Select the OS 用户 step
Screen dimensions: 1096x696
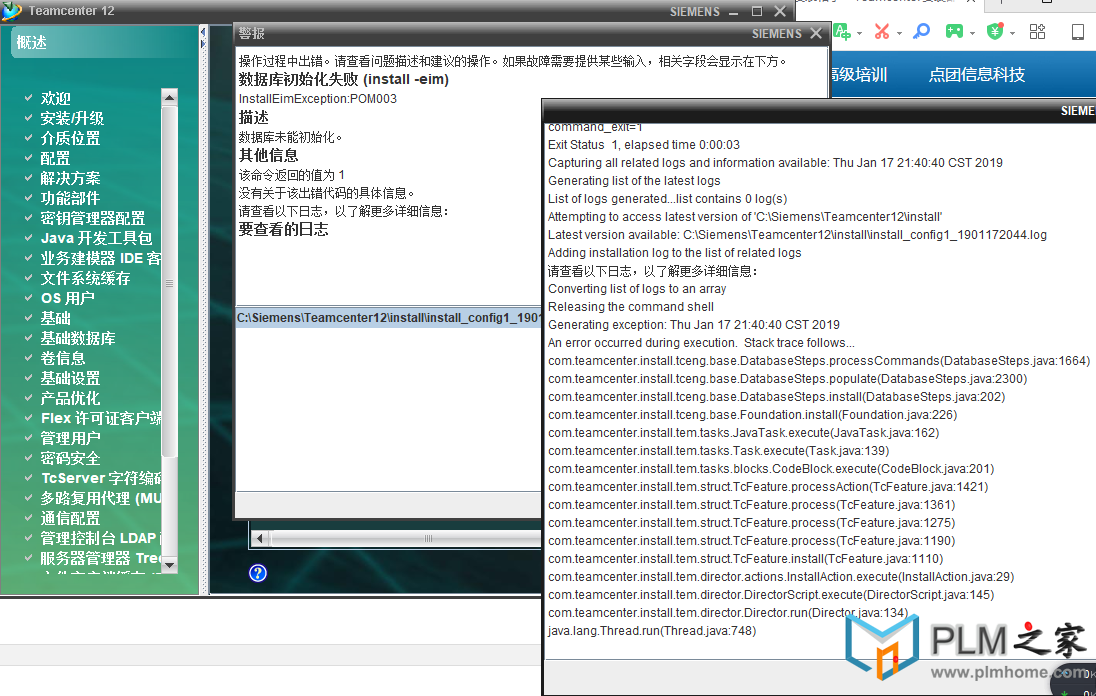tap(67, 298)
